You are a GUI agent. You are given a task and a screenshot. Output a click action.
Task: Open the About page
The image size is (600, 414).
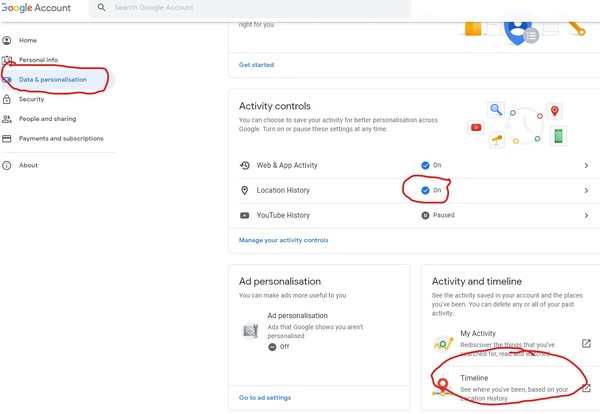[x=28, y=165]
